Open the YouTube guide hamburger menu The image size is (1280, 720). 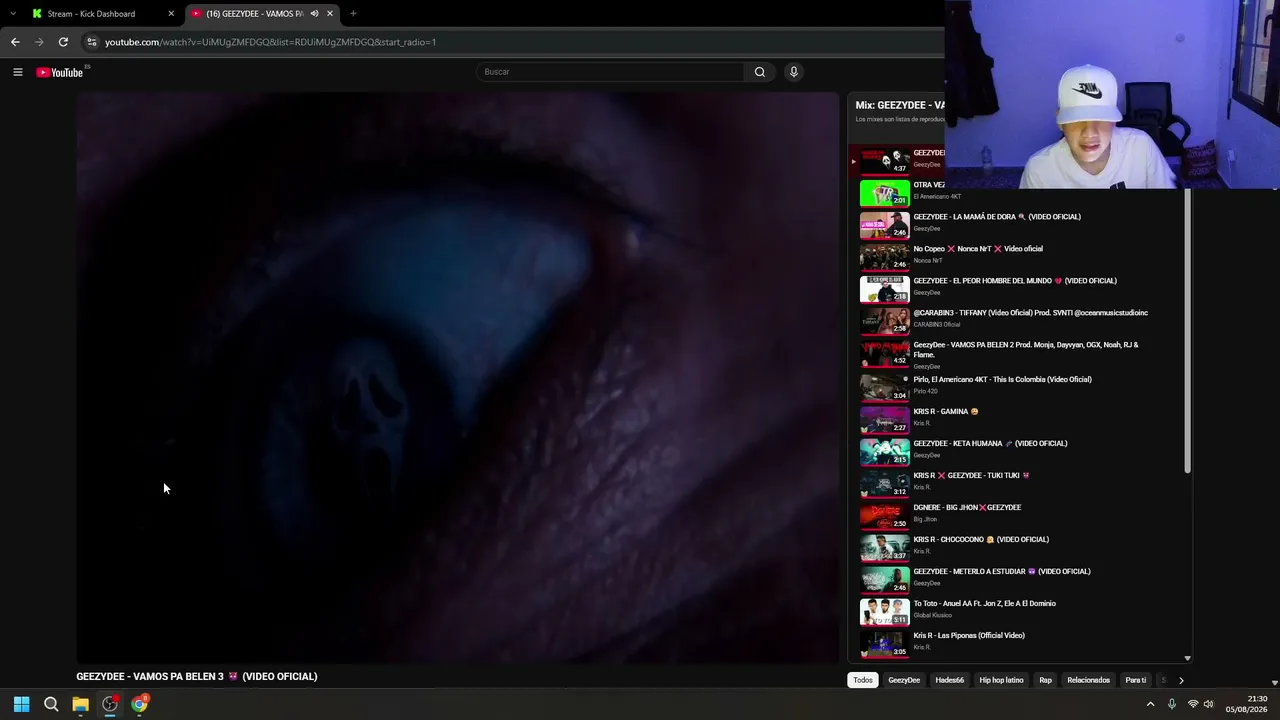(x=18, y=72)
